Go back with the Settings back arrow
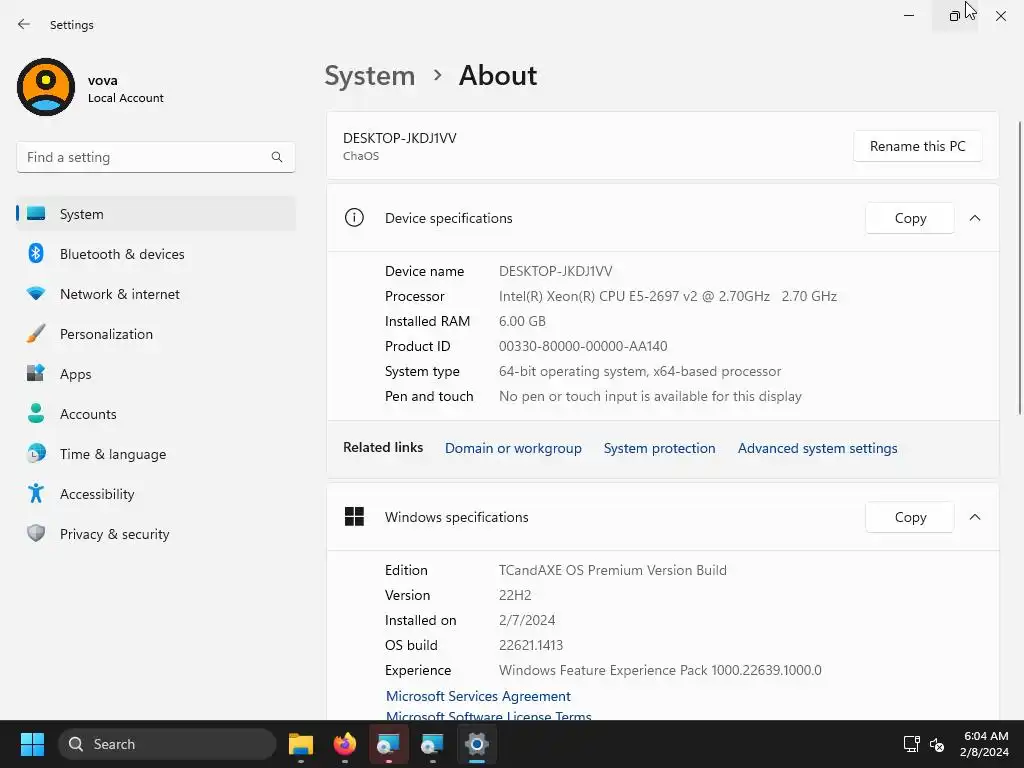1024x768 pixels. 24,24
